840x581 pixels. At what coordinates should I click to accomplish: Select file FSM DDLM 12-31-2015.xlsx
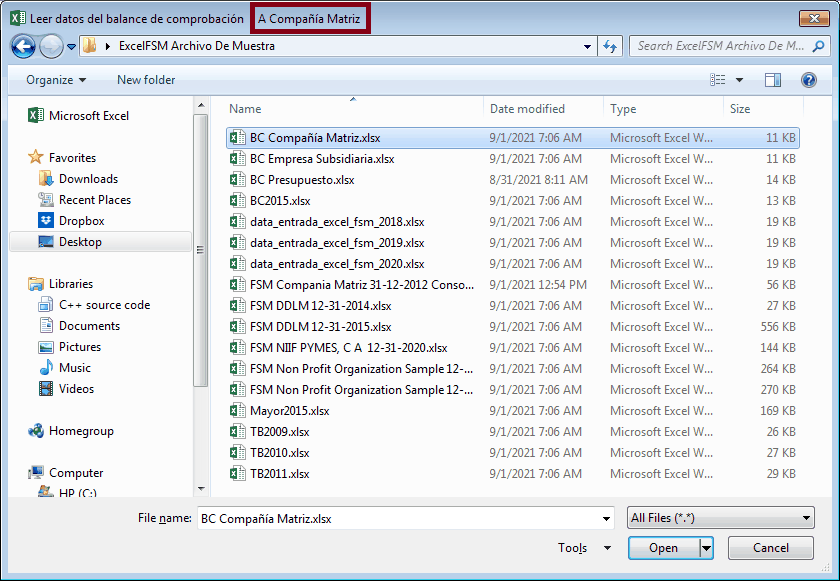(513, 327)
